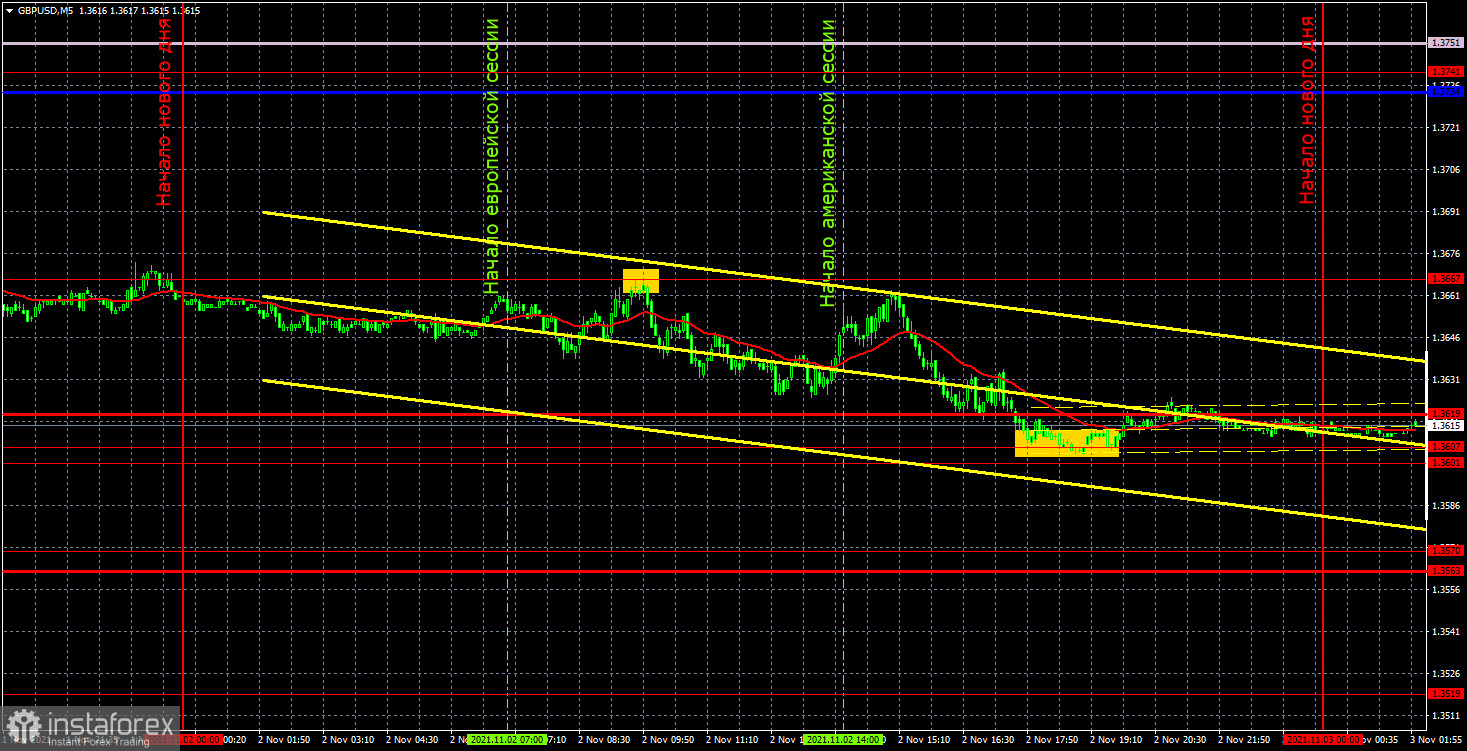Click the 'Начало американской сессии' label
The height and width of the screenshot is (751, 1467).
[x=827, y=162]
